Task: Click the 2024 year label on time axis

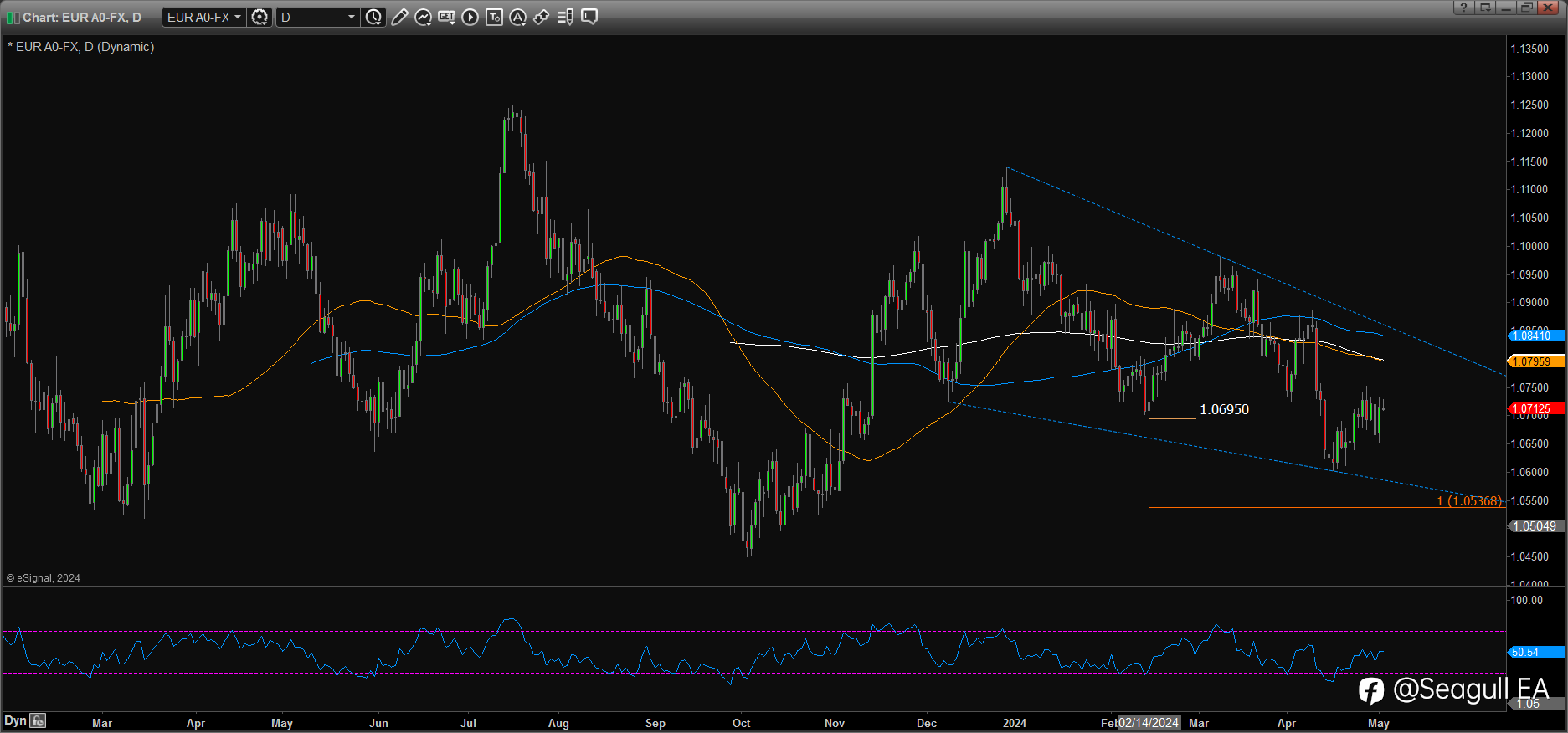Action: pos(1015,723)
